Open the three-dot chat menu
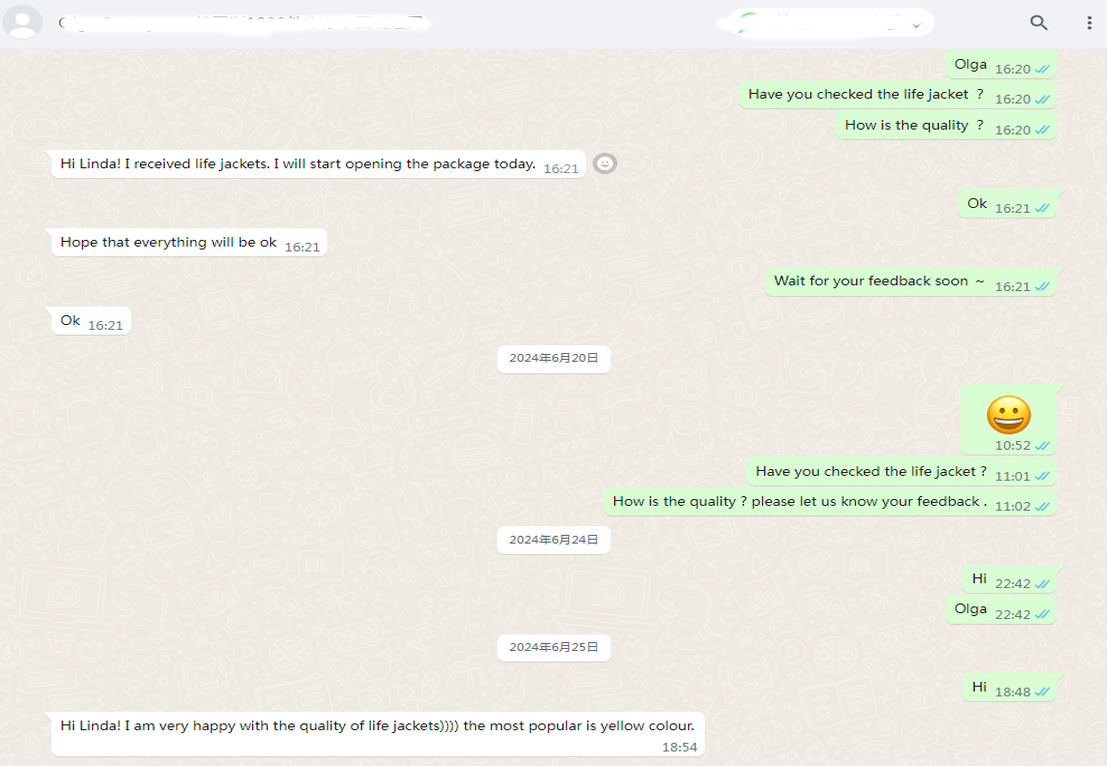 pyautogui.click(x=1089, y=23)
